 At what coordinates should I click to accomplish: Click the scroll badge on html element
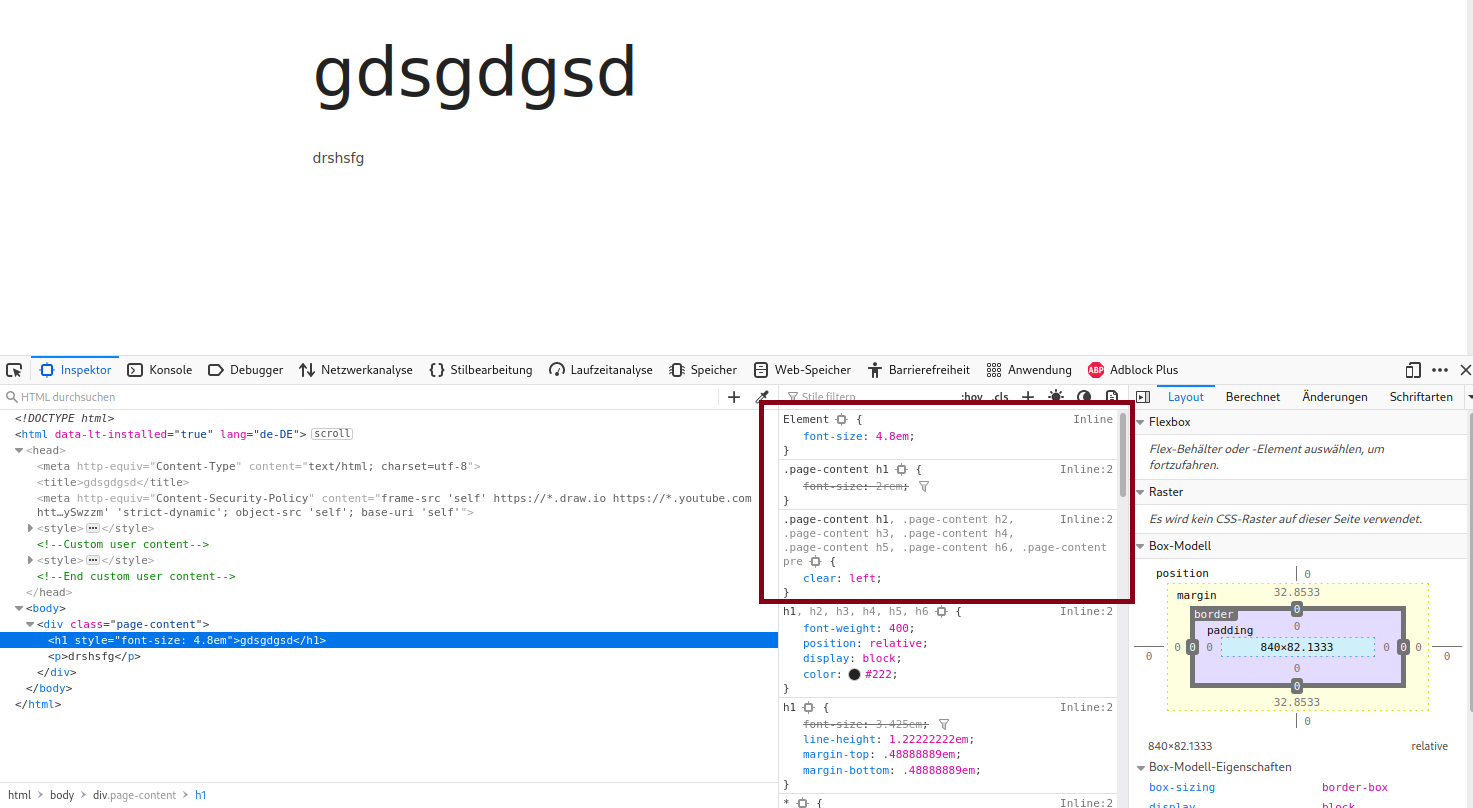[x=332, y=434]
